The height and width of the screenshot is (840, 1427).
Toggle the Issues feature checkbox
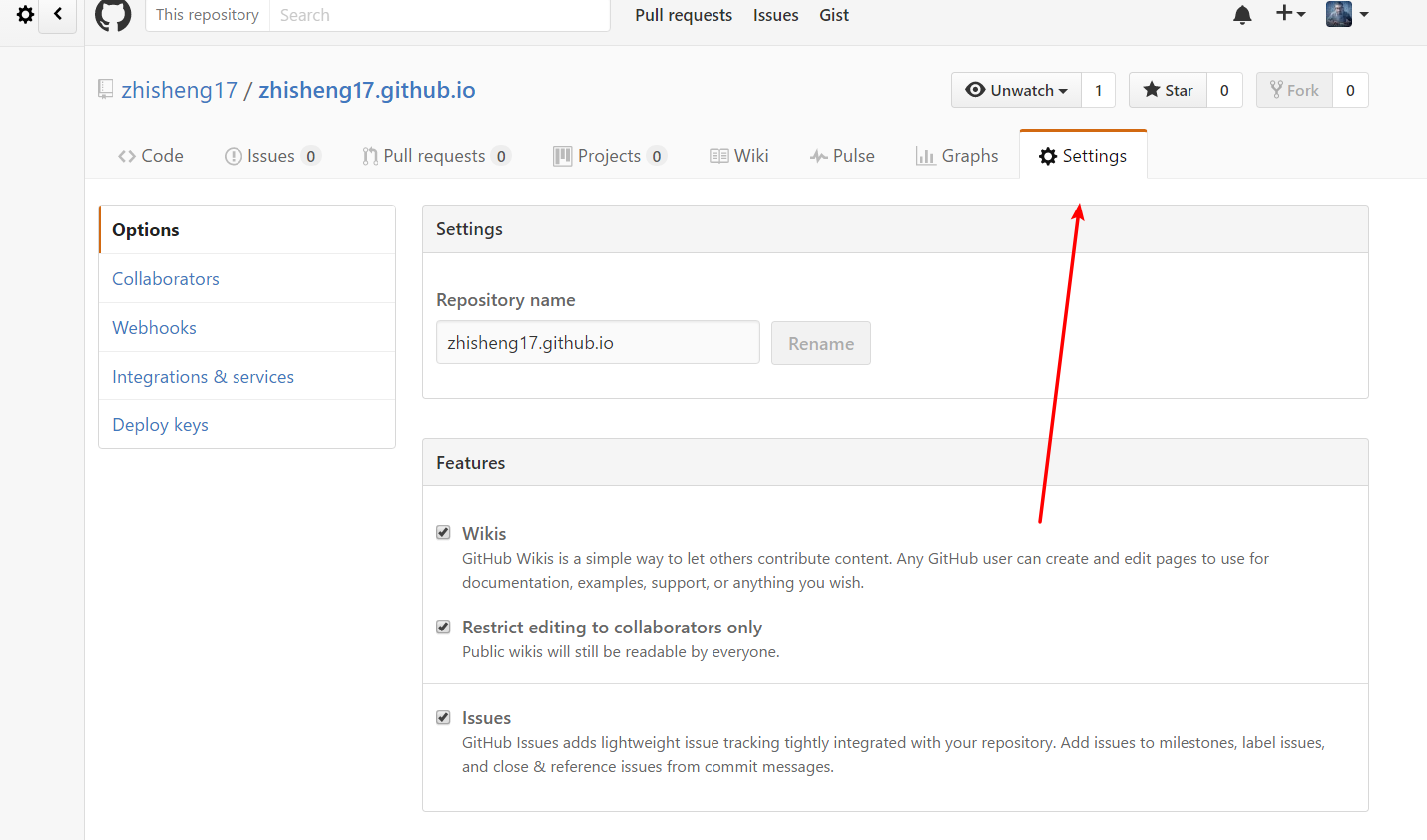click(443, 717)
